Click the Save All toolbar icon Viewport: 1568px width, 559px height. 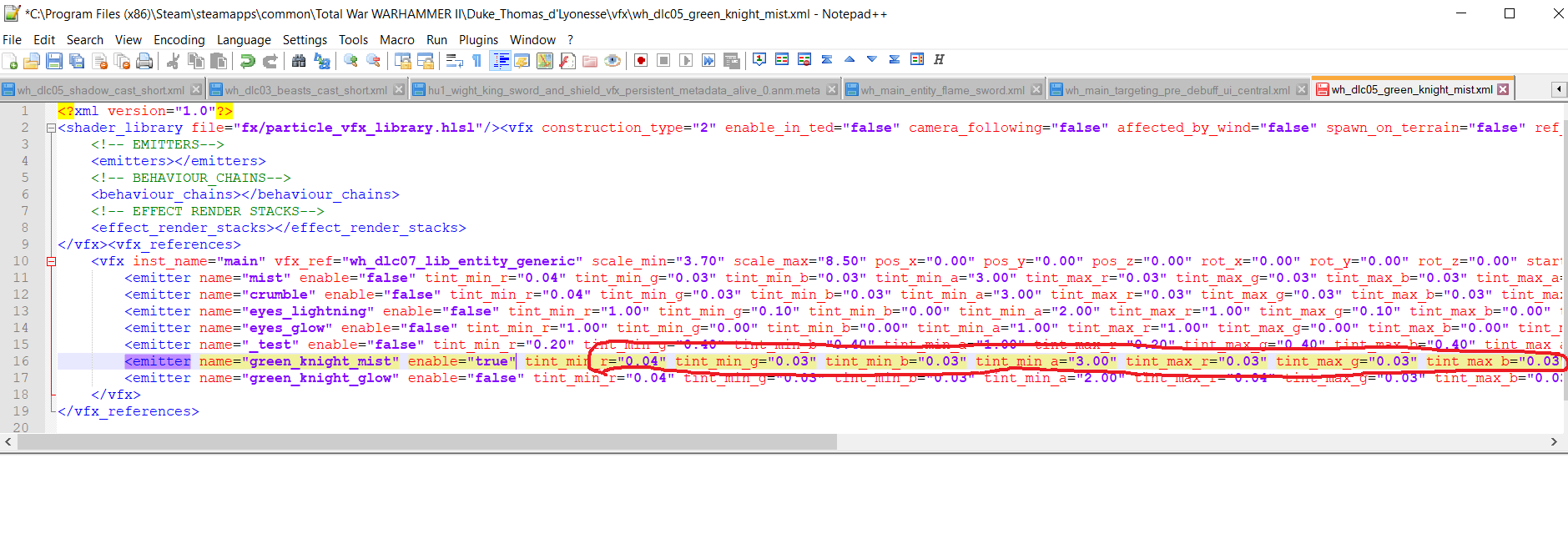click(77, 60)
